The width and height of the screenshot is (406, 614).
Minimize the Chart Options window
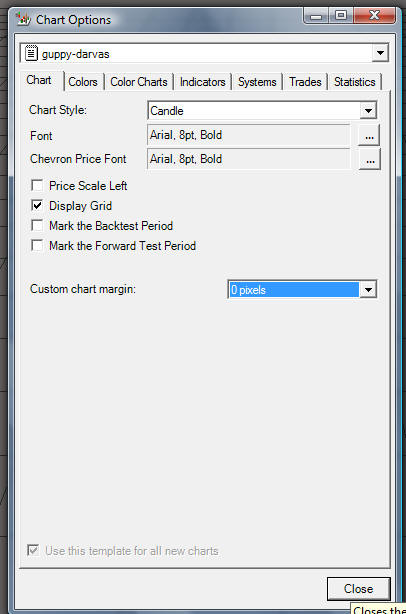coord(316,16)
